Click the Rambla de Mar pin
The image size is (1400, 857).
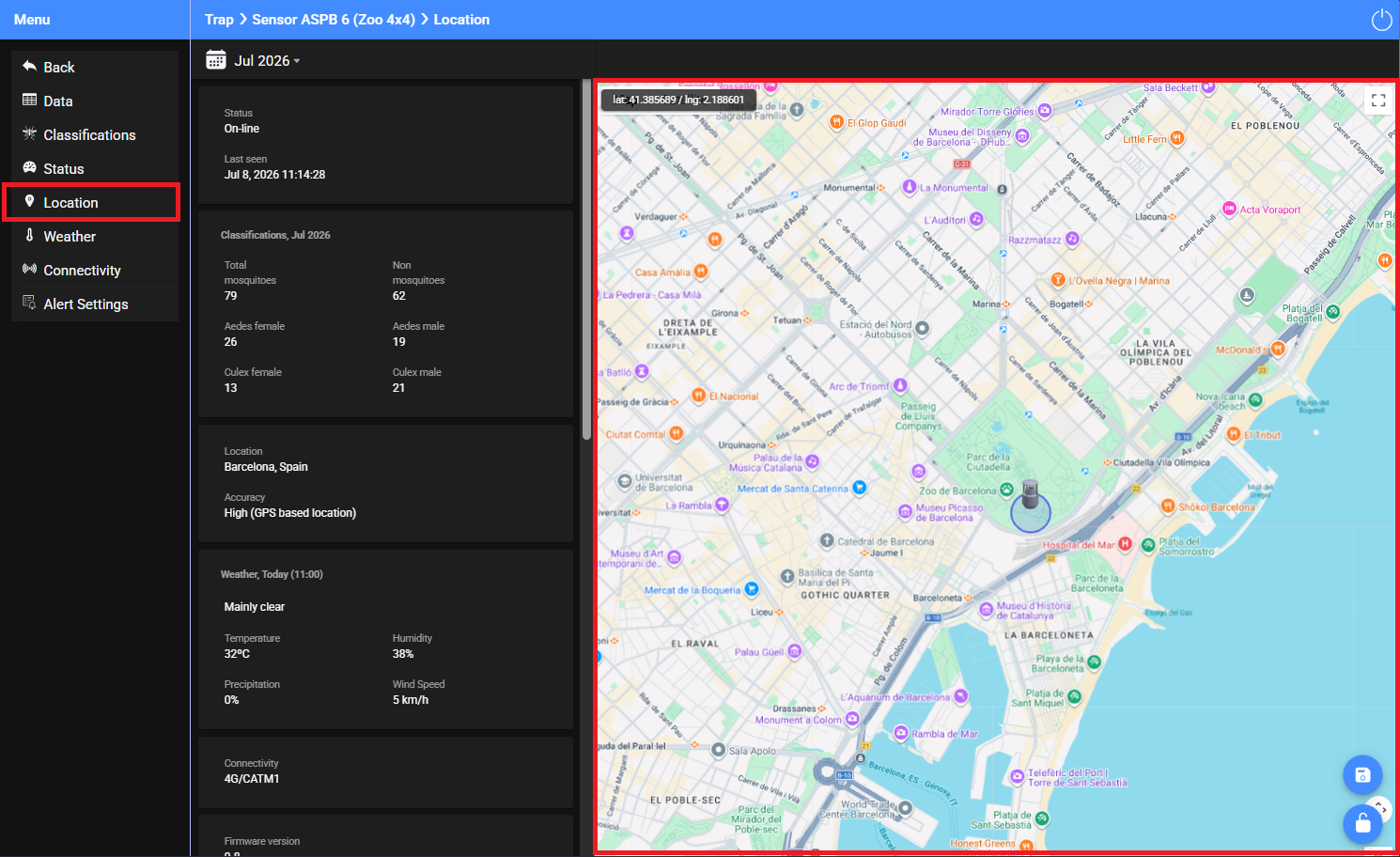pyautogui.click(x=901, y=733)
